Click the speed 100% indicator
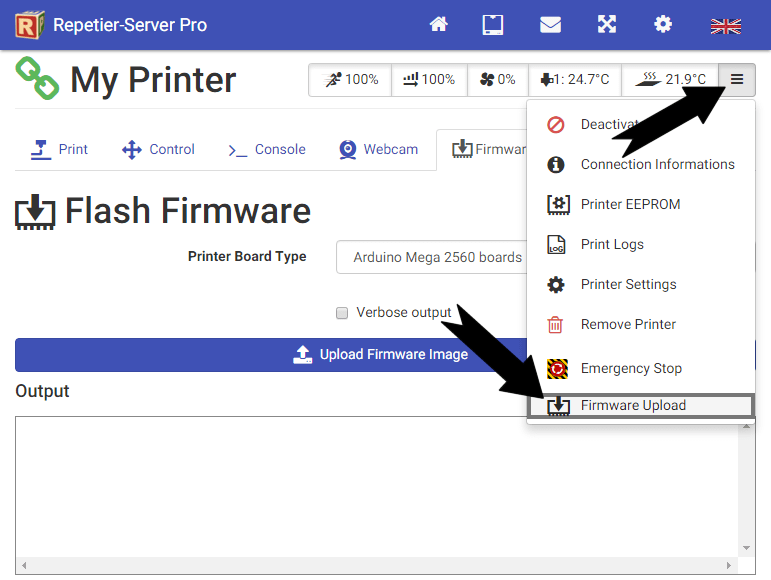The image size is (771, 580). coord(350,80)
